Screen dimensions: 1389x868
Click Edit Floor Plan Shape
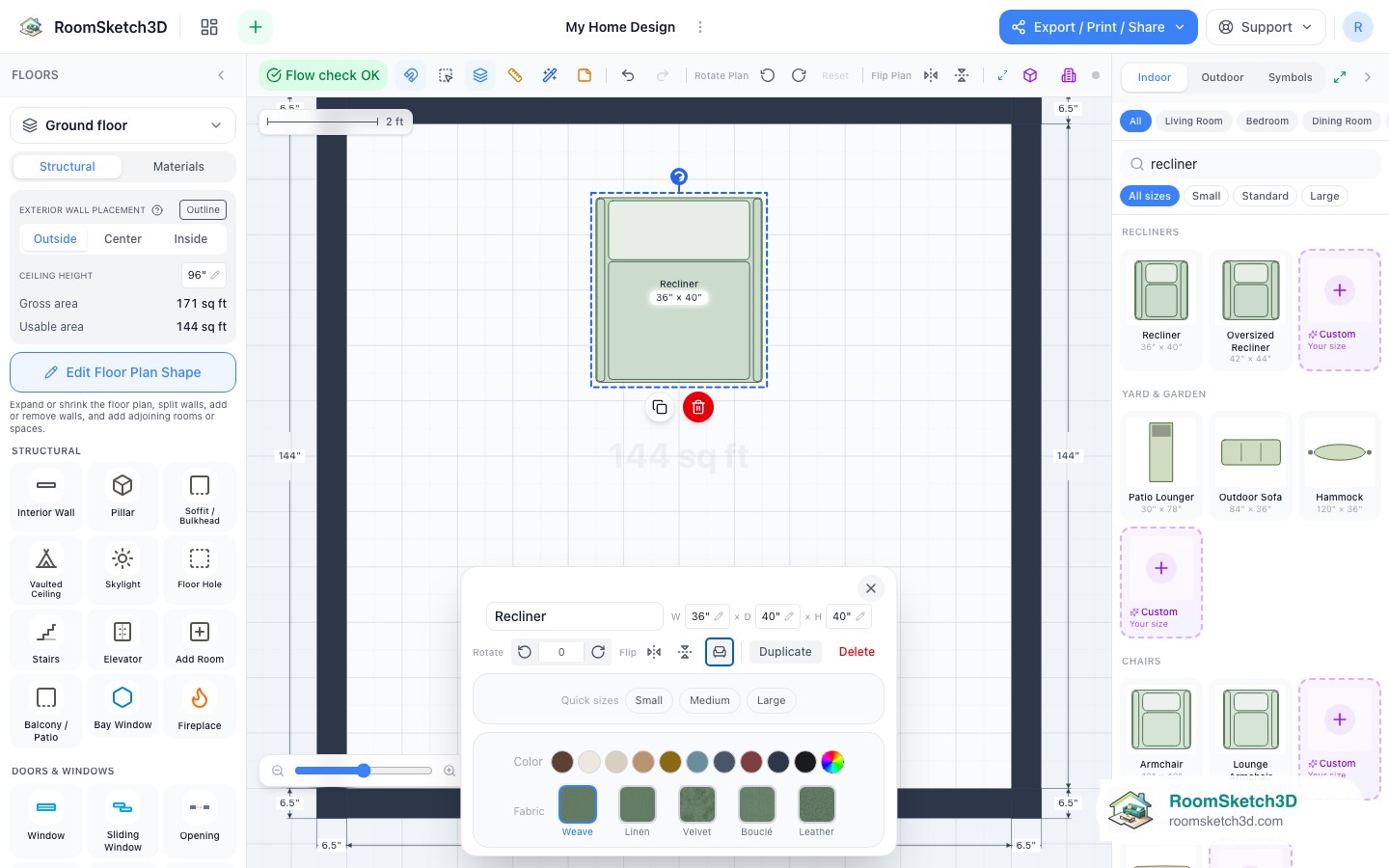pyautogui.click(x=123, y=372)
